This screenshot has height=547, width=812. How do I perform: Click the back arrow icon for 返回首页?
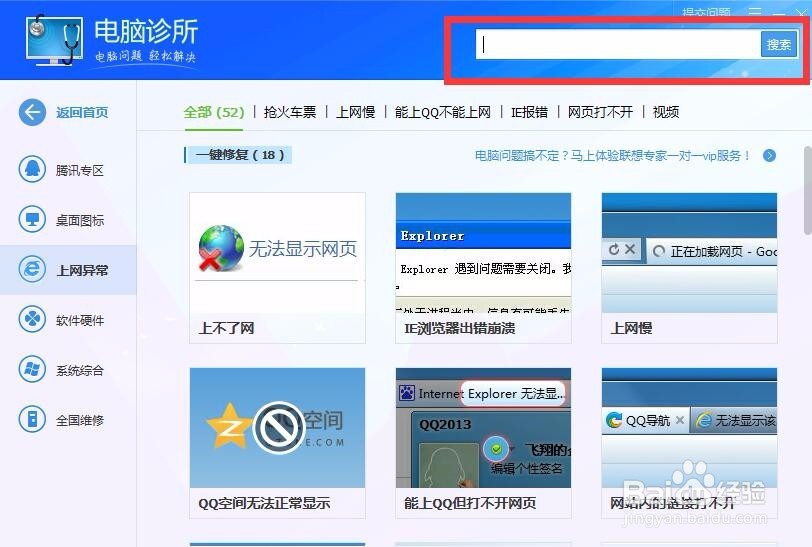[32, 112]
